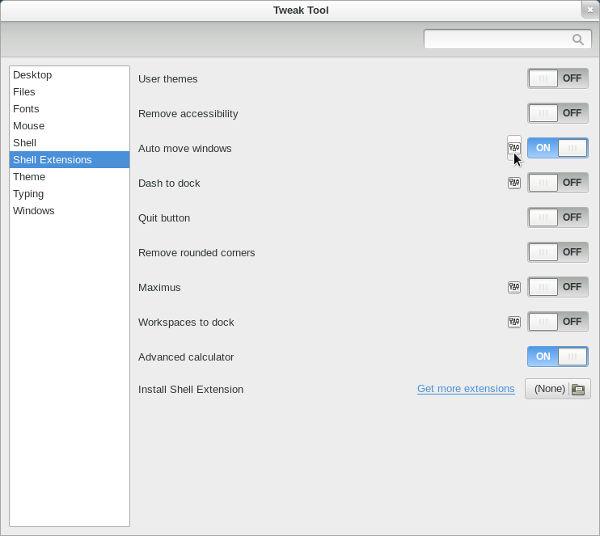Click the Maximus label text
This screenshot has height=536, width=600.
pos(159,287)
